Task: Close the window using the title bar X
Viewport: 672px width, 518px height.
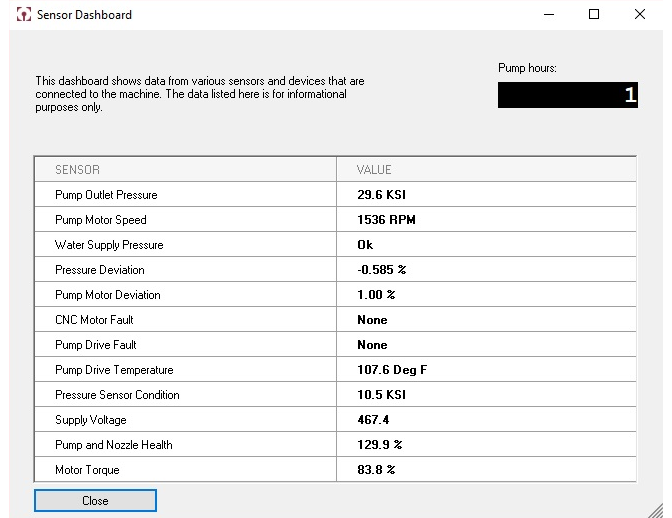Action: (640, 15)
